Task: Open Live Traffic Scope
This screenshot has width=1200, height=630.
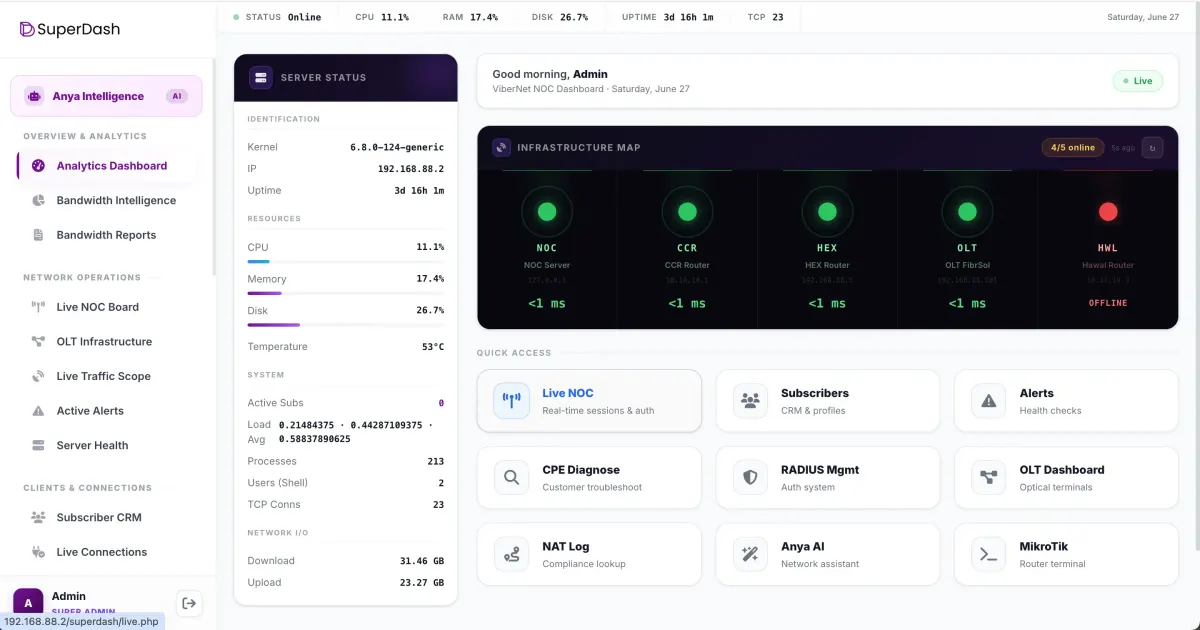Action: (x=107, y=376)
